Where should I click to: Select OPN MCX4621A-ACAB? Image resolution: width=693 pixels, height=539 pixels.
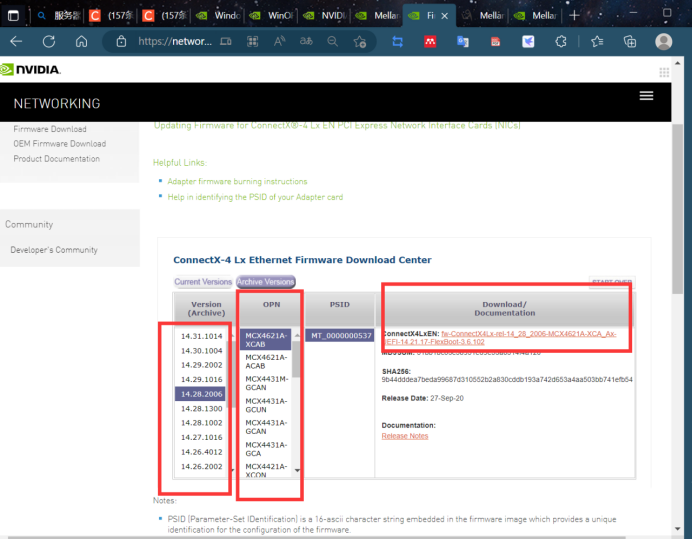point(266,361)
